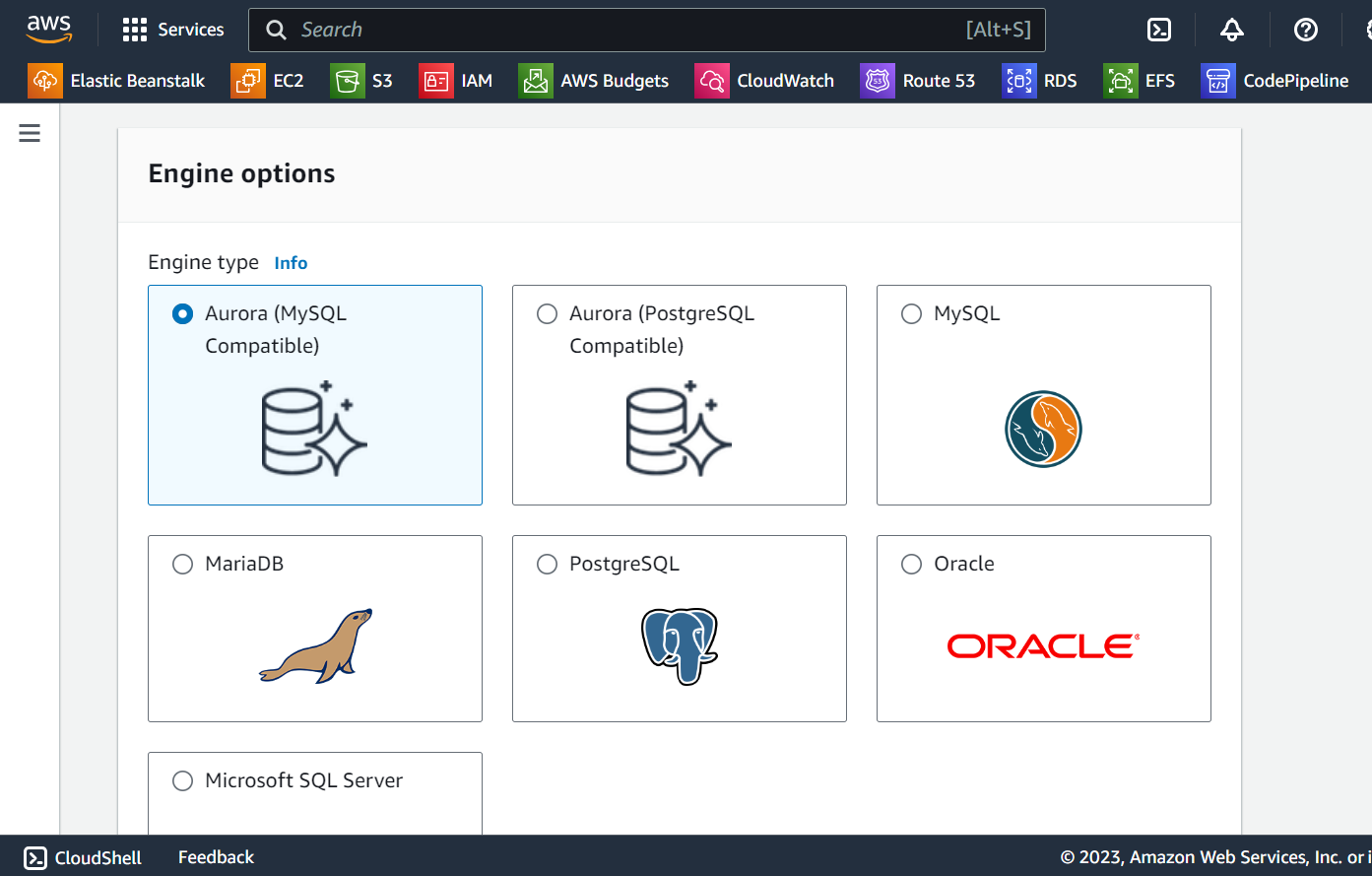Image resolution: width=1372 pixels, height=876 pixels.
Task: Open the help question mark menu
Action: (1306, 30)
